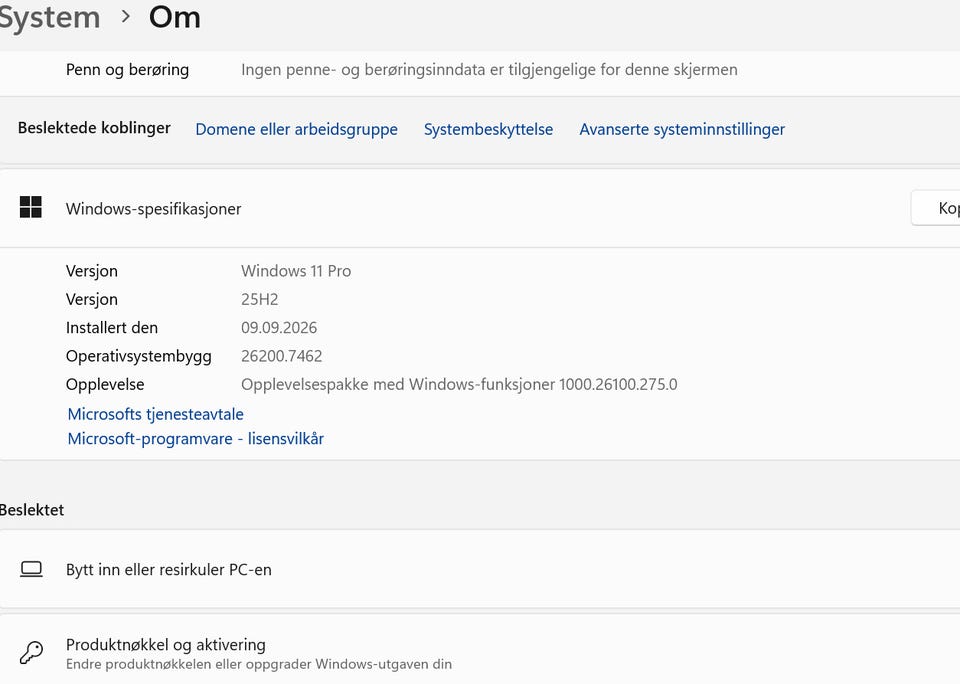The width and height of the screenshot is (960, 684).
Task: Select the Opplevelsespakke med Windows-funksjoner value
Action: pos(459,385)
